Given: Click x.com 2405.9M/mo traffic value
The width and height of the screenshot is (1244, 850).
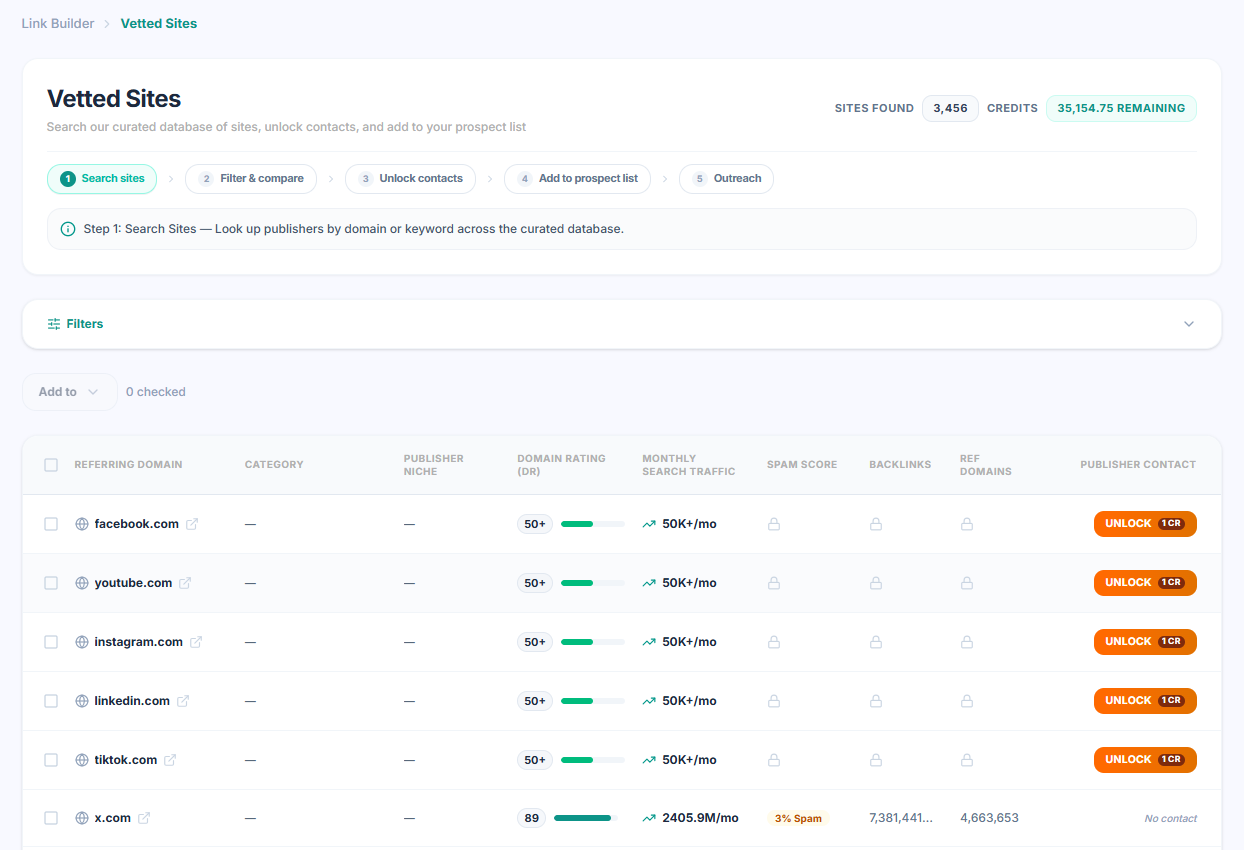Looking at the screenshot, I should pos(700,818).
